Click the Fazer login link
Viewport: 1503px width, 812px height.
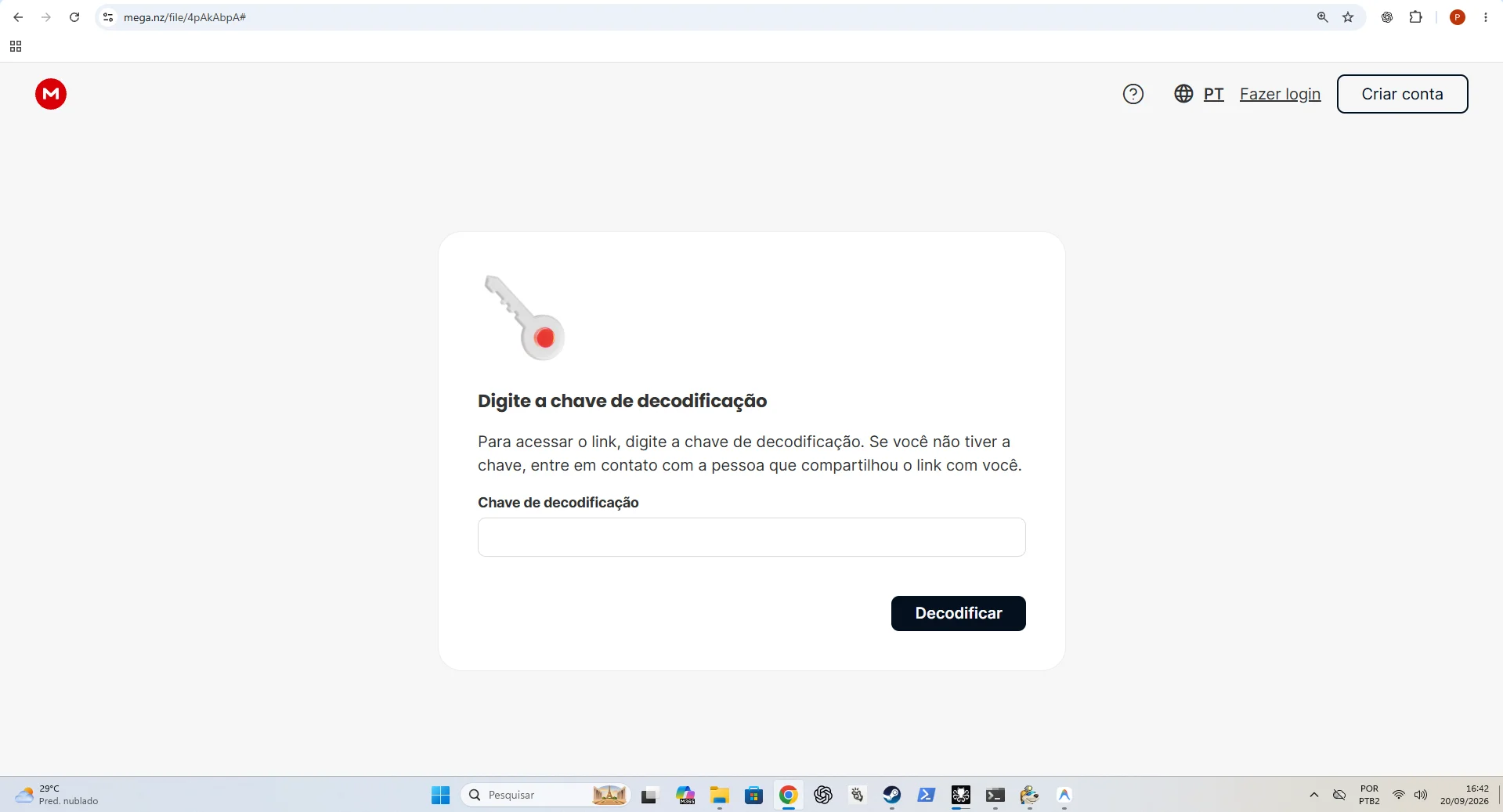1280,94
